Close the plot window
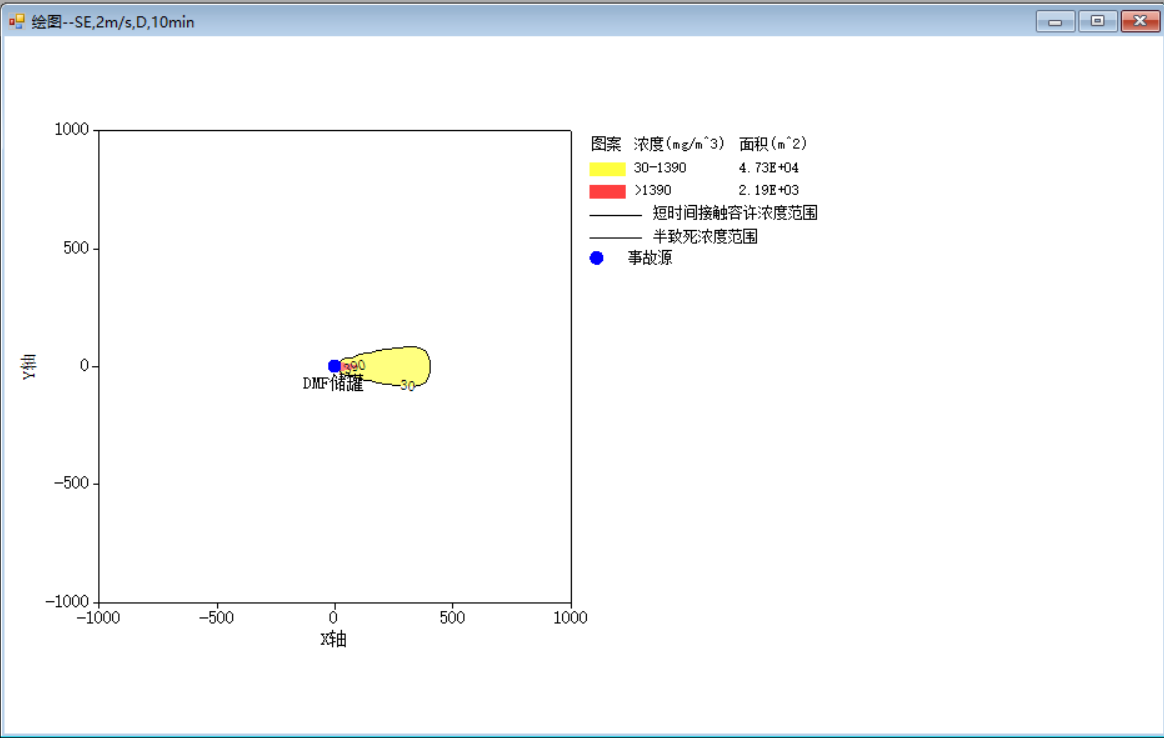The width and height of the screenshot is (1164, 738). [x=1140, y=22]
